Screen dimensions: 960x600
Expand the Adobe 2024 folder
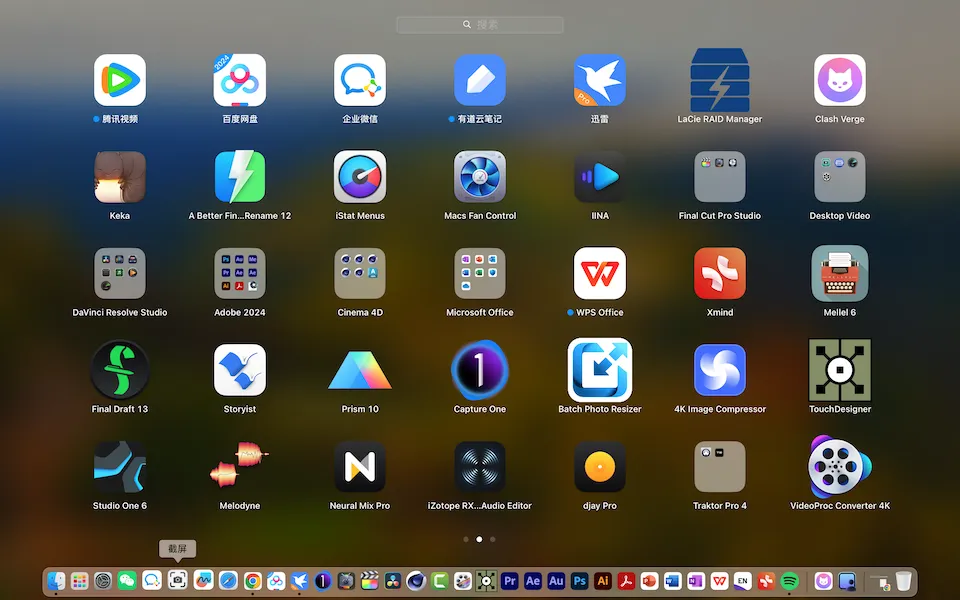coord(240,274)
